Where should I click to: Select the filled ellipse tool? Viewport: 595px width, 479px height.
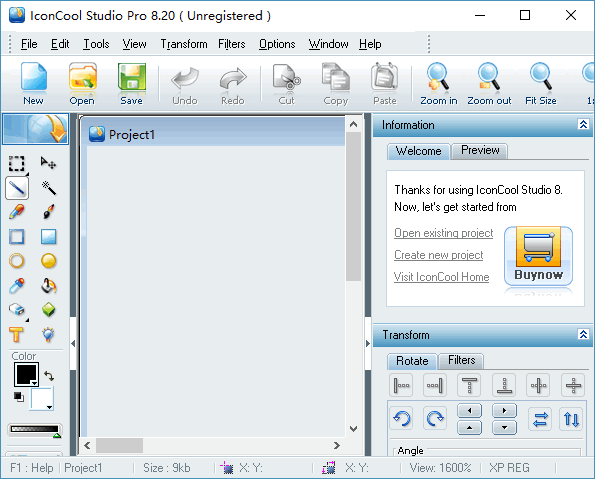49,261
